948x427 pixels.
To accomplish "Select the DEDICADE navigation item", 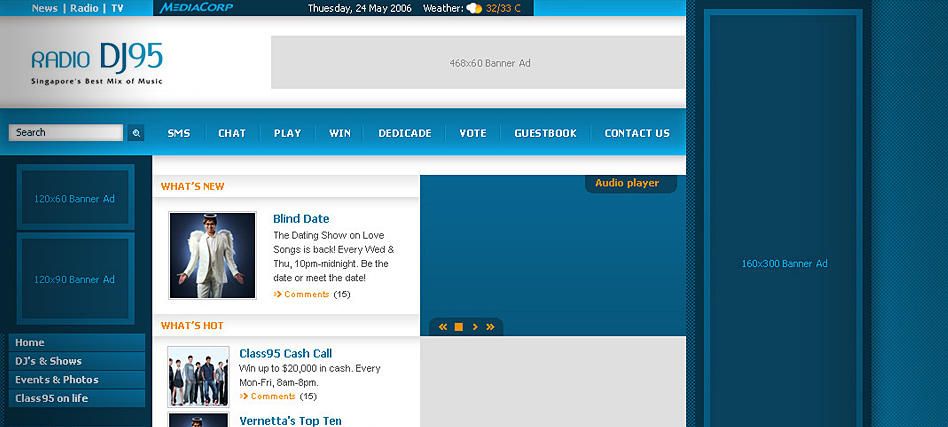I will (405, 134).
